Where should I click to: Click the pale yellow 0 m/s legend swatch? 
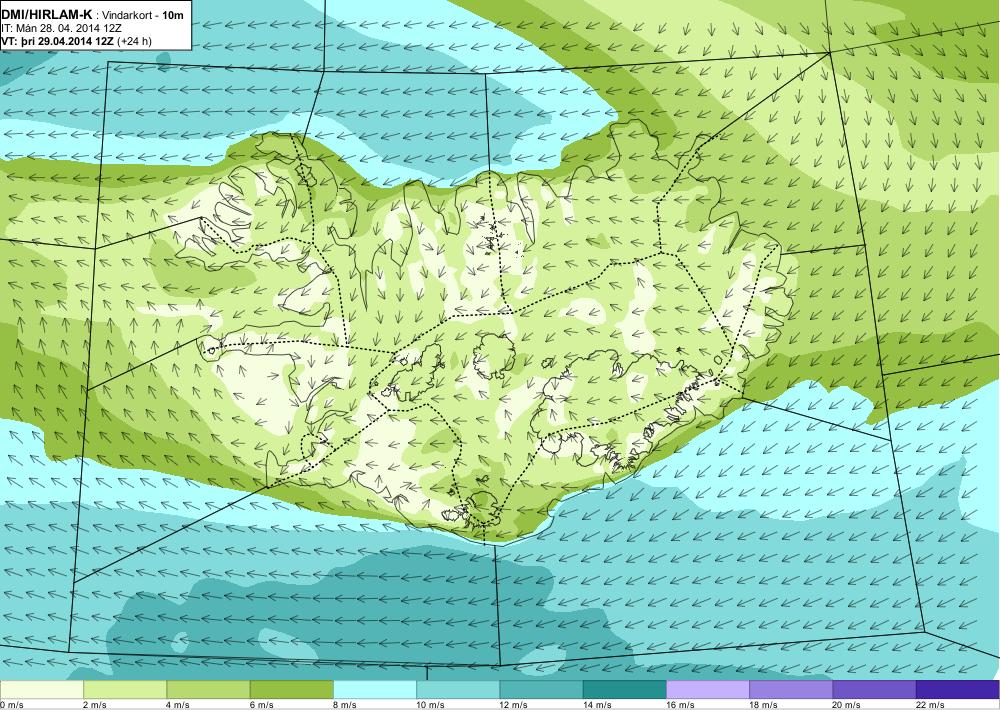[41, 689]
